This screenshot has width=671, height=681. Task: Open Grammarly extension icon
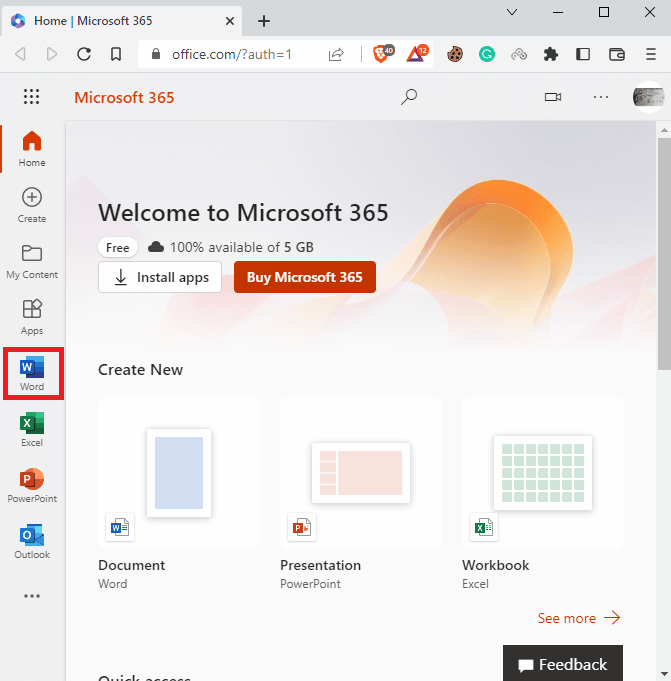(x=487, y=54)
